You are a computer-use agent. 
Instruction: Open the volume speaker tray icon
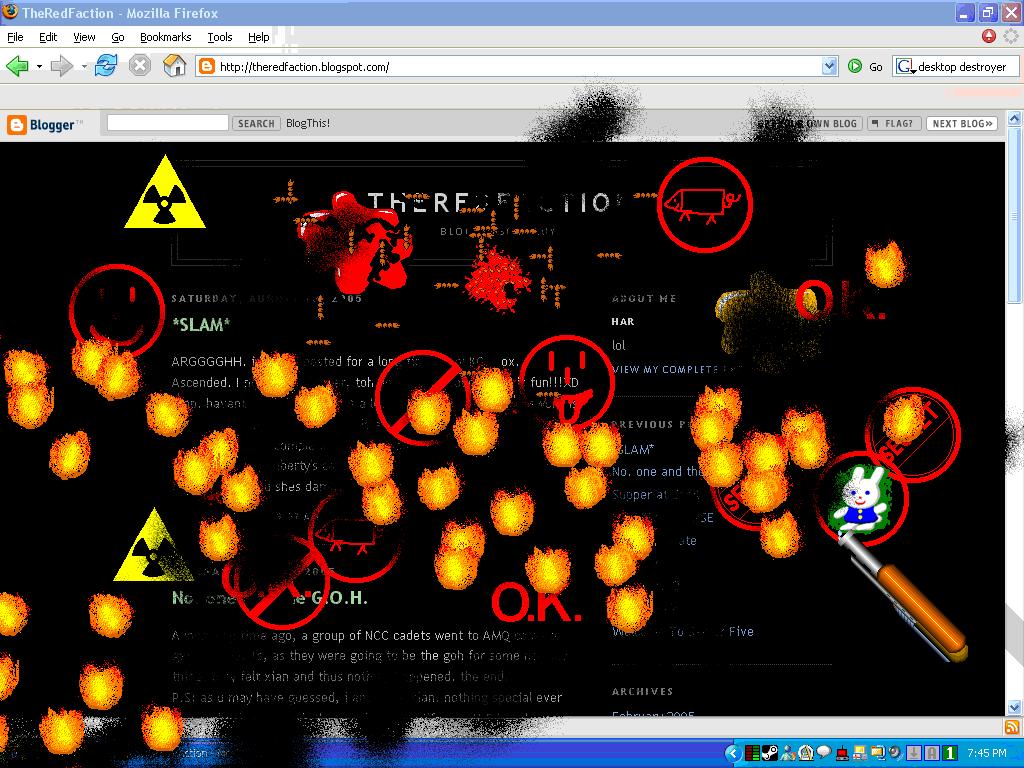click(895, 753)
